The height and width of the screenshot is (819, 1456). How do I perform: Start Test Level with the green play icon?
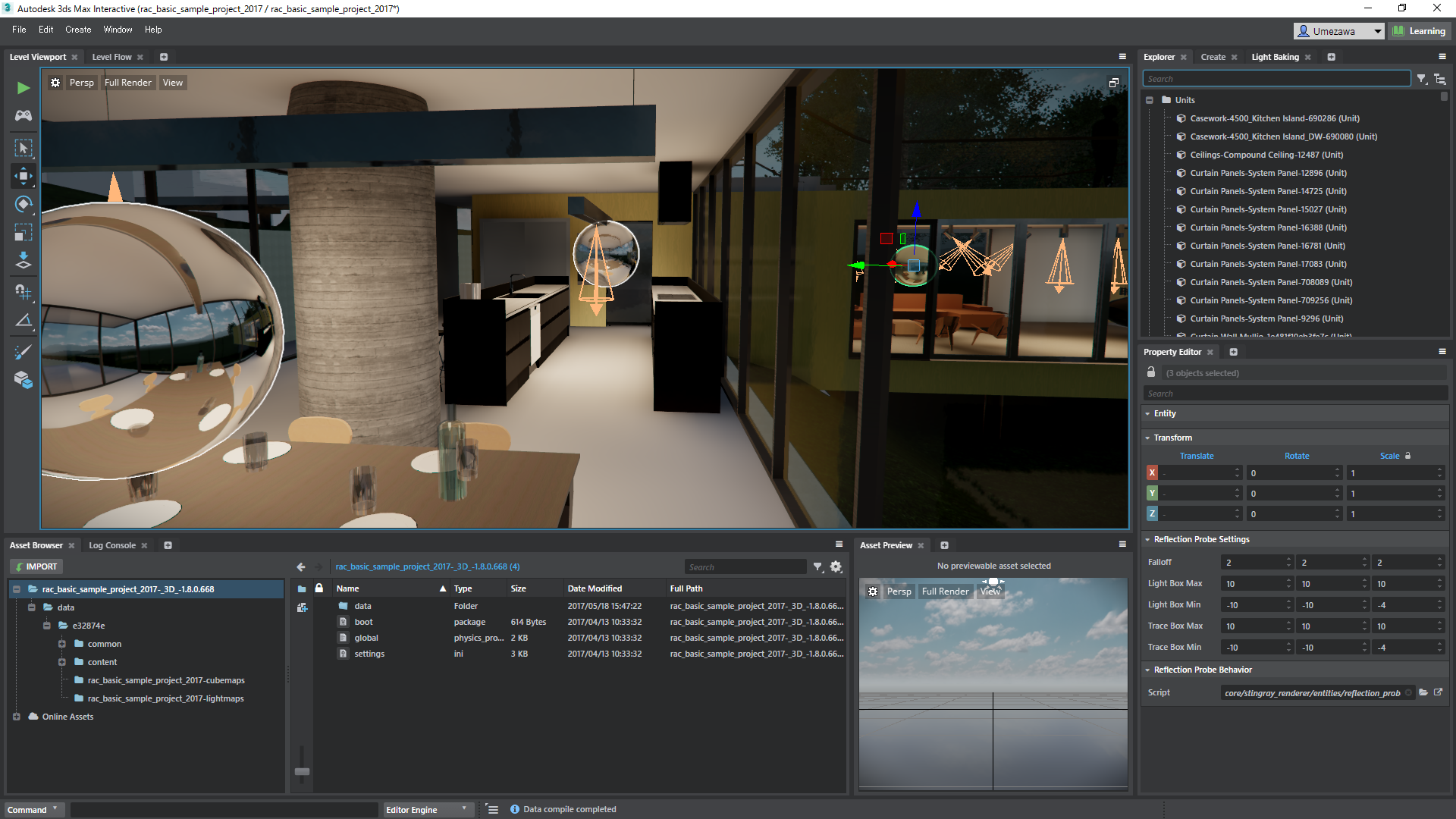(x=24, y=88)
